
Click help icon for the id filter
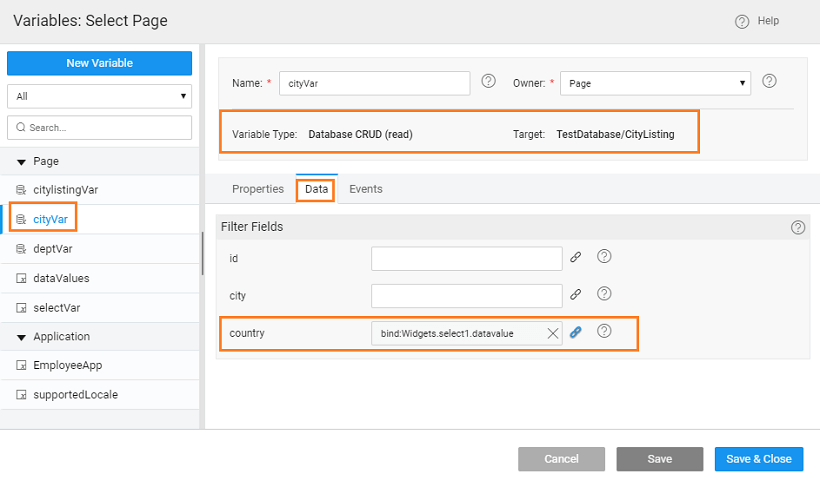[x=604, y=257]
